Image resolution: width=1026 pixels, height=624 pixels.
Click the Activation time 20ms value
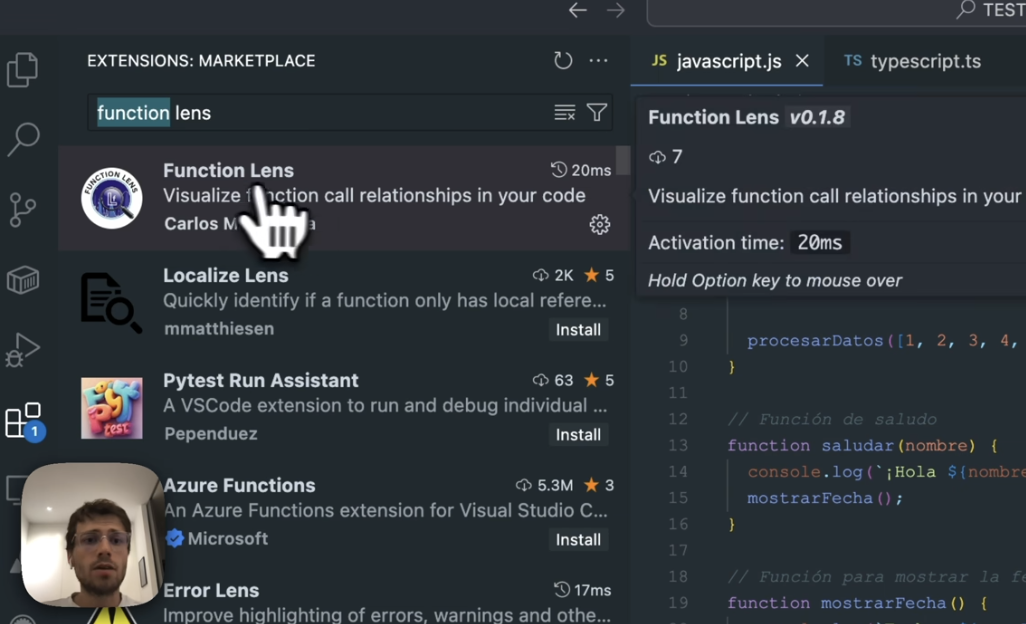[819, 243]
